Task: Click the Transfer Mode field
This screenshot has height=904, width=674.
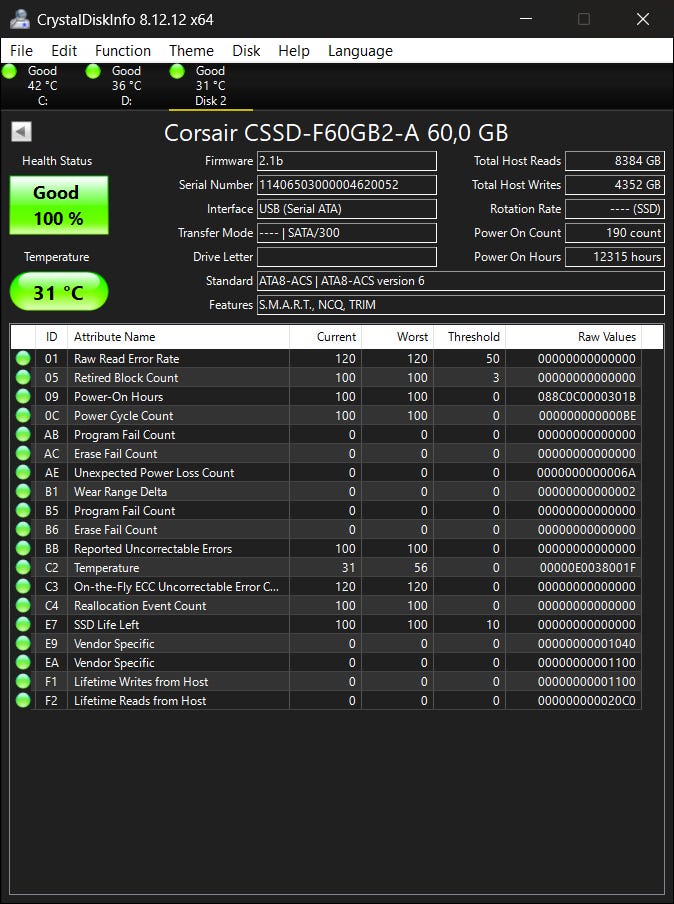Action: pyautogui.click(x=347, y=233)
